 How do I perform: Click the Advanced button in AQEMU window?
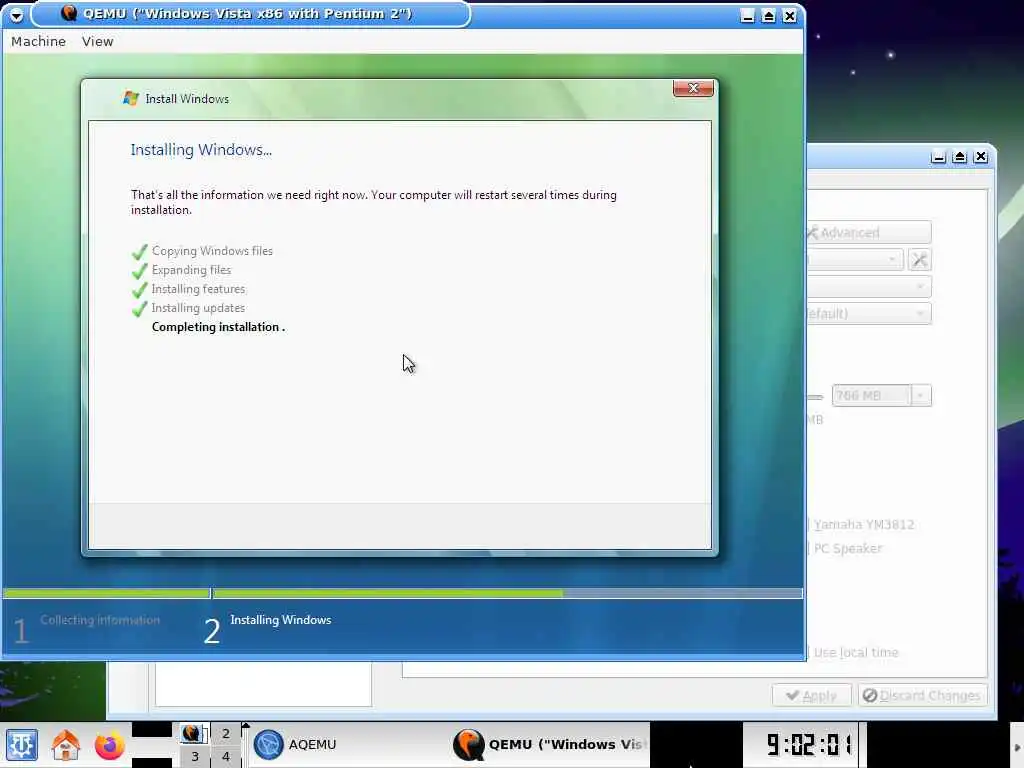click(x=869, y=232)
